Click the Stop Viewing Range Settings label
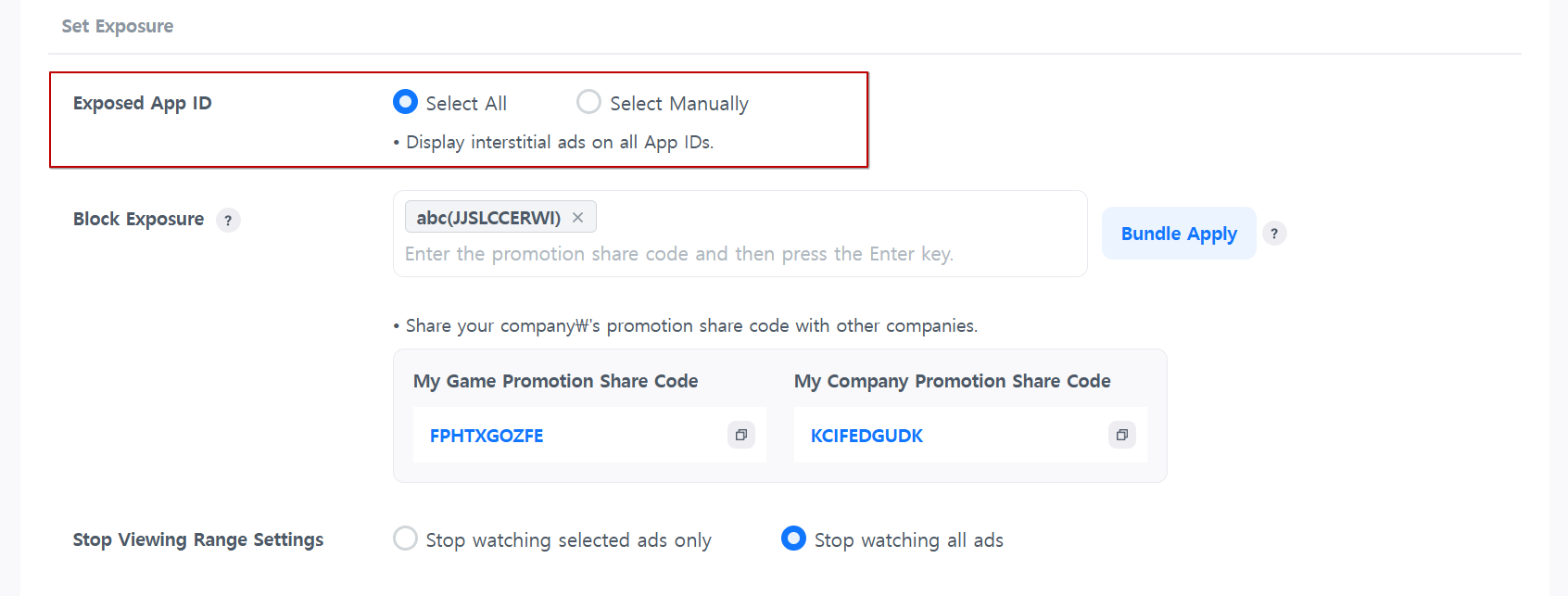1568x596 pixels. click(198, 539)
